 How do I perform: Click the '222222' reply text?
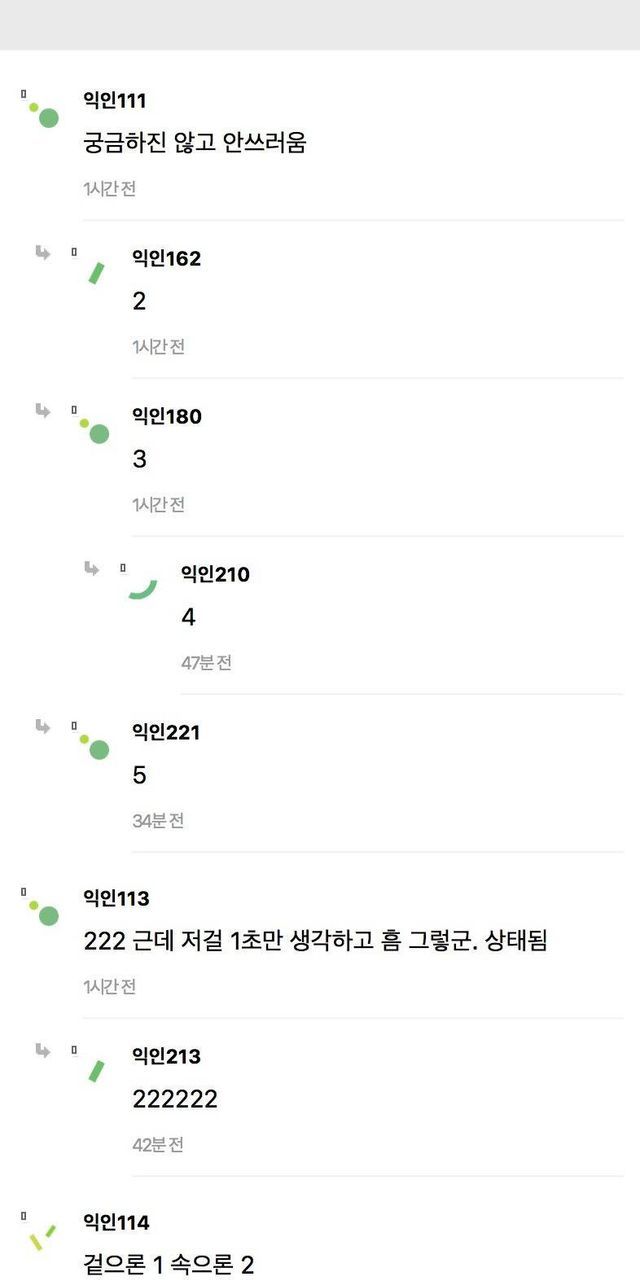(175, 1100)
